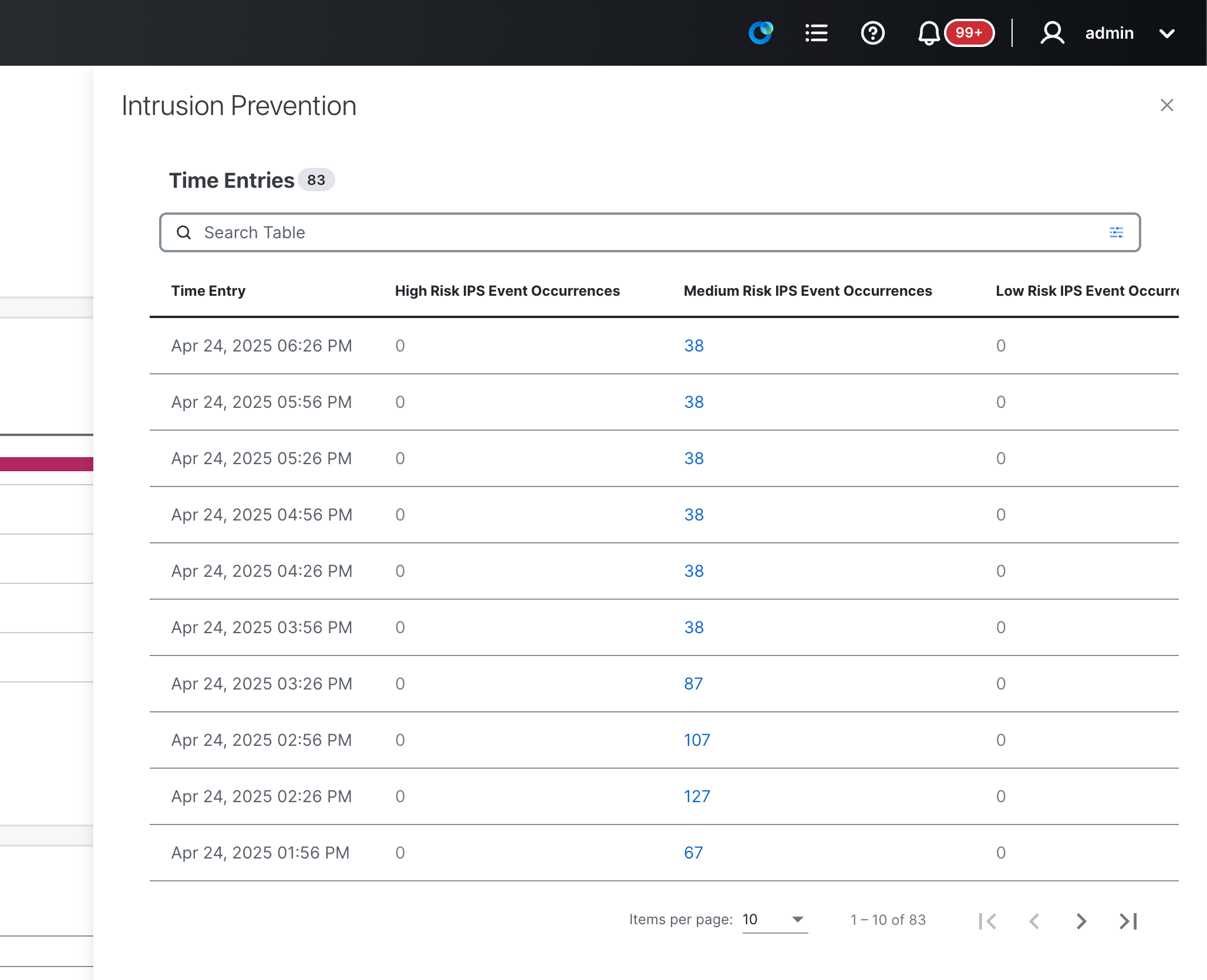Sort by Medium Risk IPS Event Occurrences
The height and width of the screenshot is (980, 1207).
(x=808, y=291)
